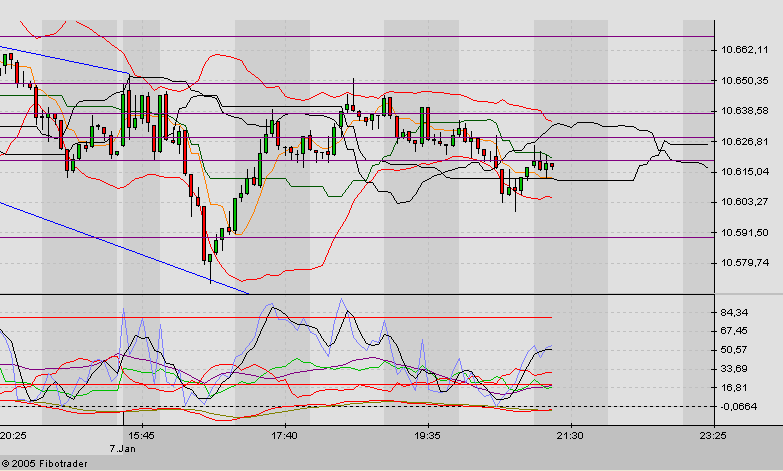Select the 10.638,58 price level label

(744, 111)
